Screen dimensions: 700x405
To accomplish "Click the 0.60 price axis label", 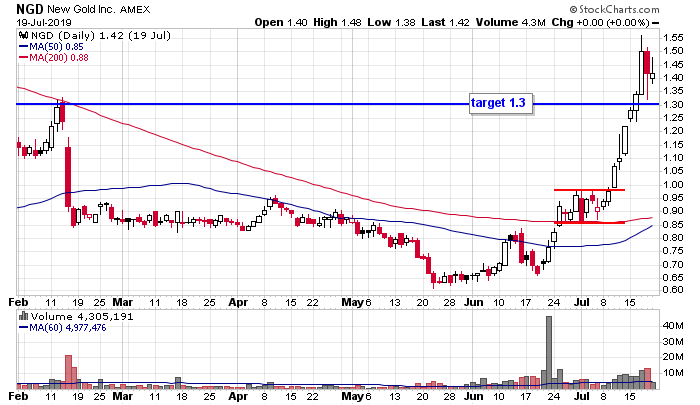I will coord(673,290).
